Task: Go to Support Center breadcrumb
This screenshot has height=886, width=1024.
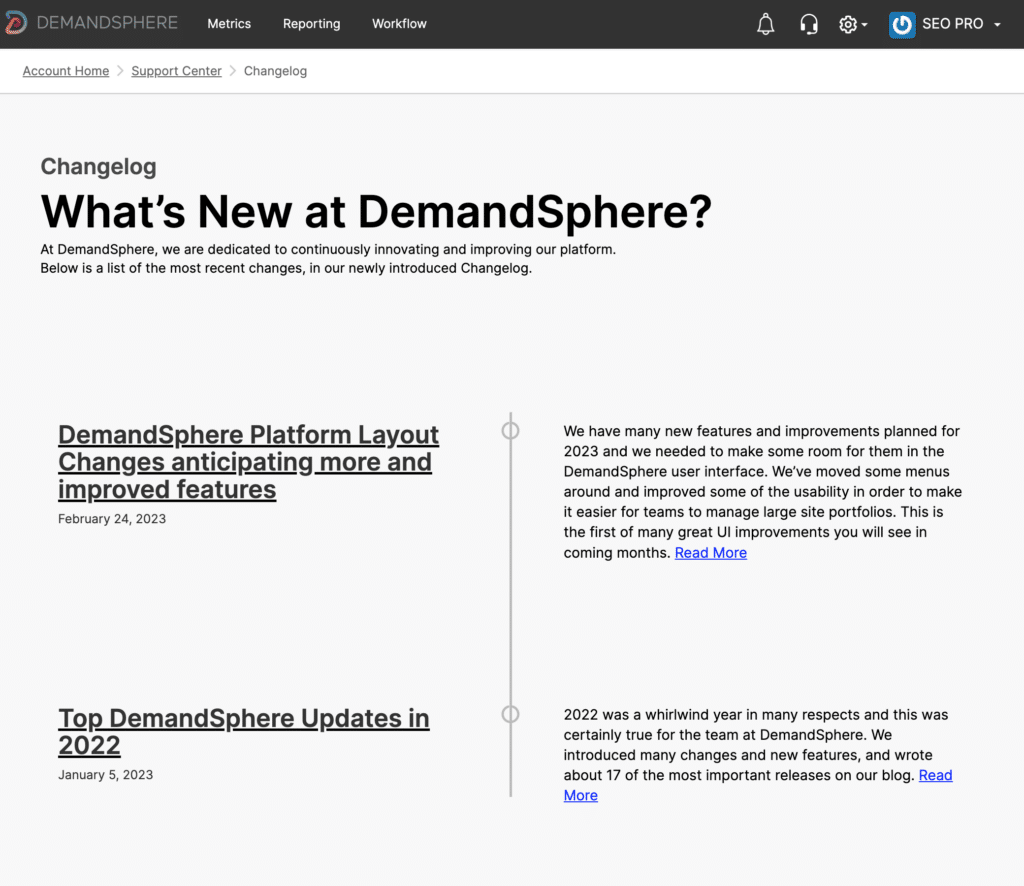Action: coord(176,71)
